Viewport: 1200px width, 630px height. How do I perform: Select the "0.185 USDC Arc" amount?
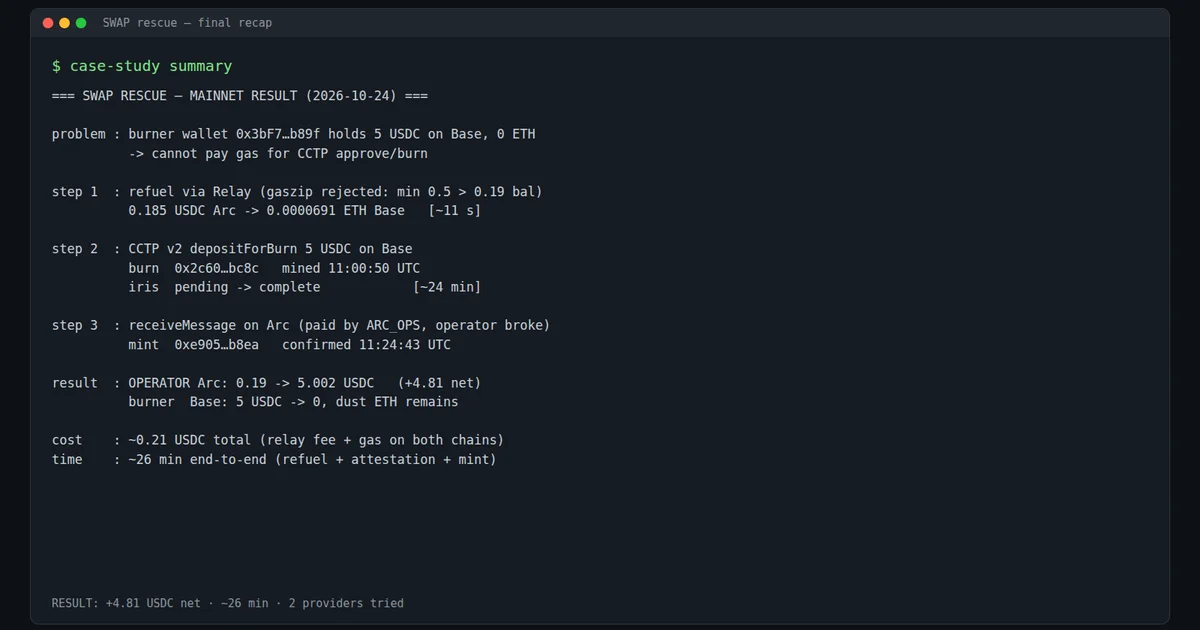coord(183,211)
